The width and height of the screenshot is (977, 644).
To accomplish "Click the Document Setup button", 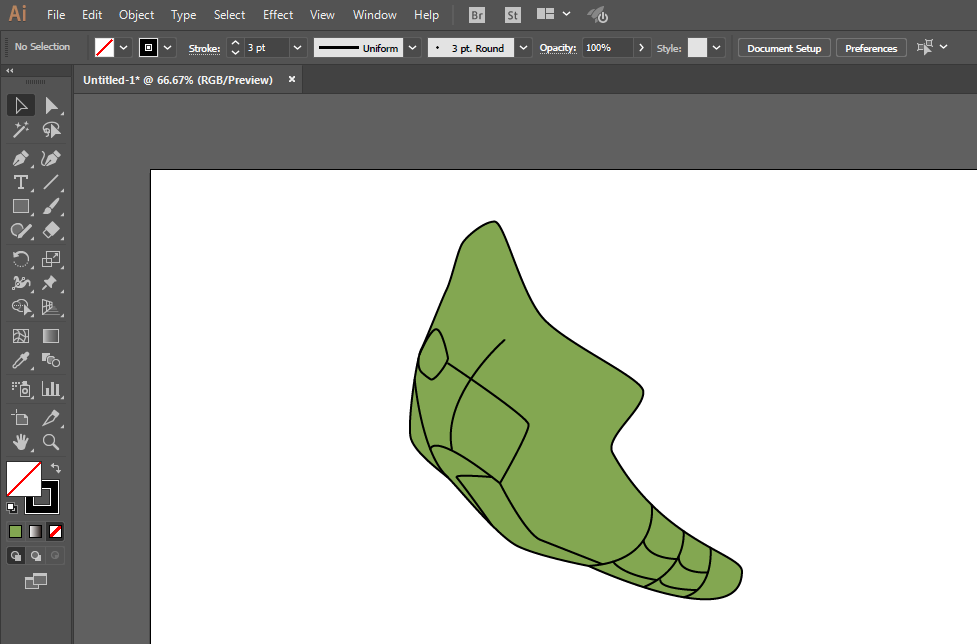I will [784, 48].
